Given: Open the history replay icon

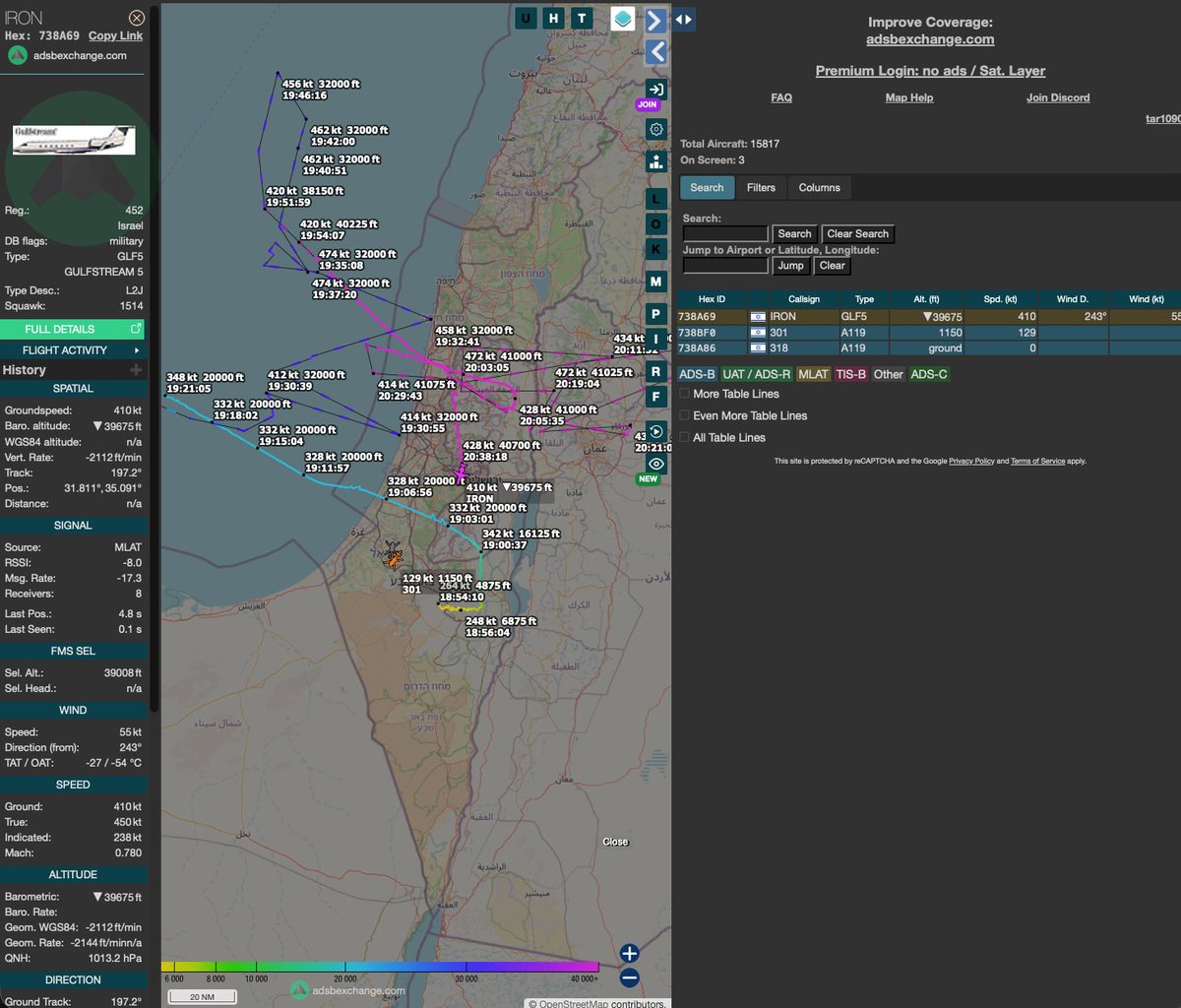Looking at the screenshot, I should (656, 431).
